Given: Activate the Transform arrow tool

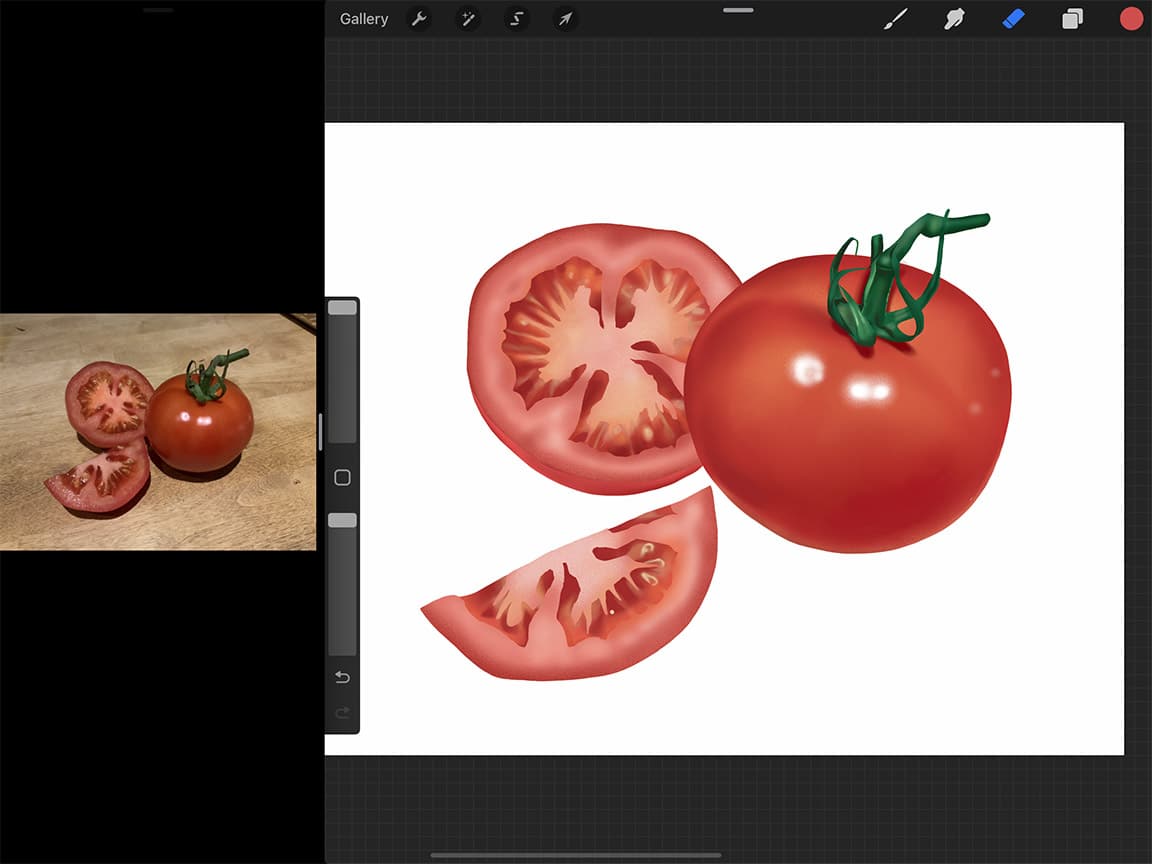Looking at the screenshot, I should (x=564, y=18).
